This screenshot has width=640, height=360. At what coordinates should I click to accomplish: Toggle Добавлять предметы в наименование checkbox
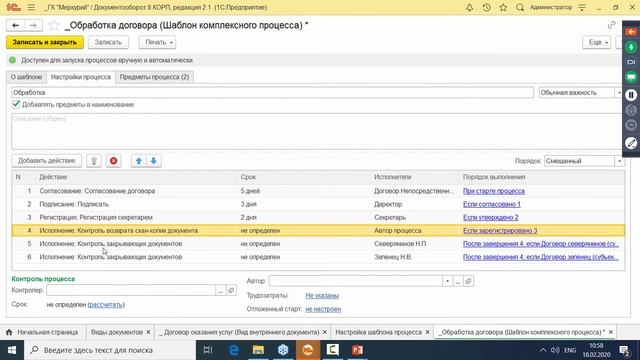[16, 104]
